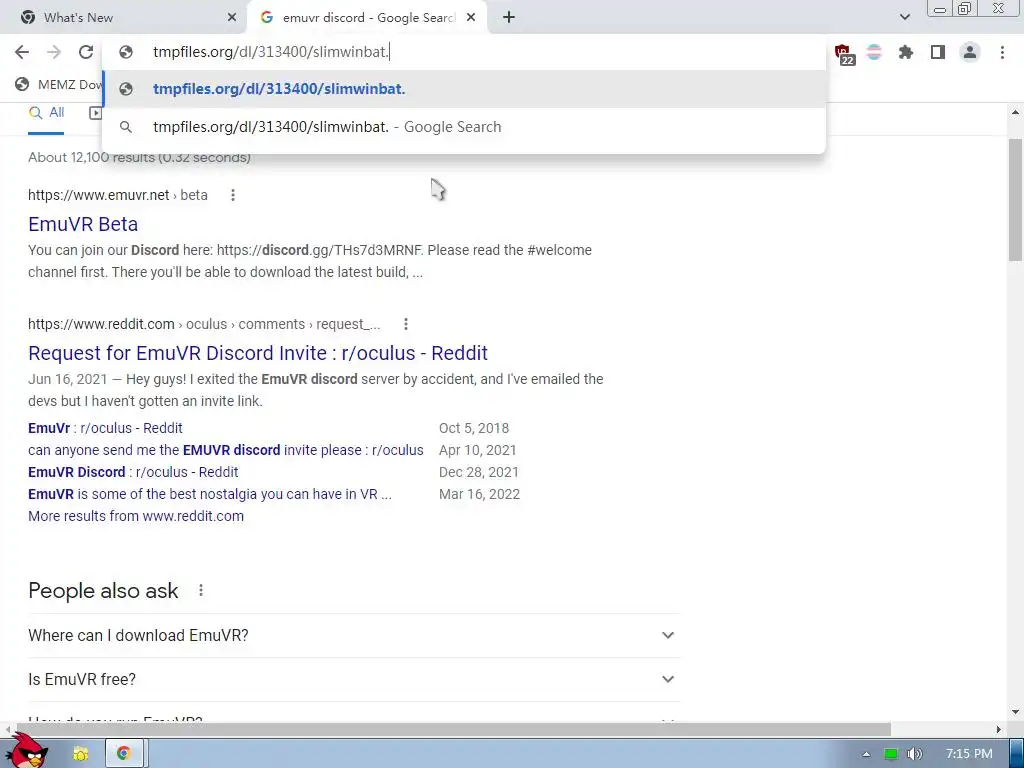Screen dimensions: 1024x768
Task: Open the volume speaker tray icon
Action: coord(914,754)
